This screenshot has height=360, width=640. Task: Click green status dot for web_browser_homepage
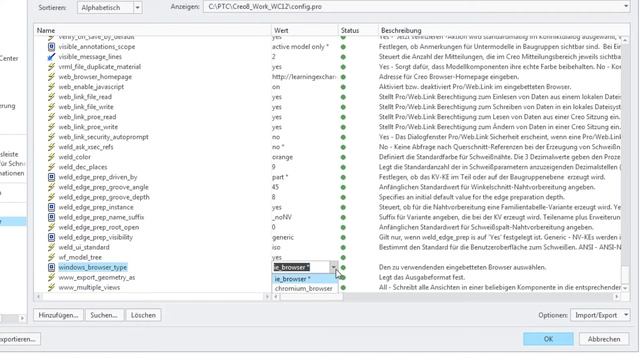pyautogui.click(x=343, y=77)
